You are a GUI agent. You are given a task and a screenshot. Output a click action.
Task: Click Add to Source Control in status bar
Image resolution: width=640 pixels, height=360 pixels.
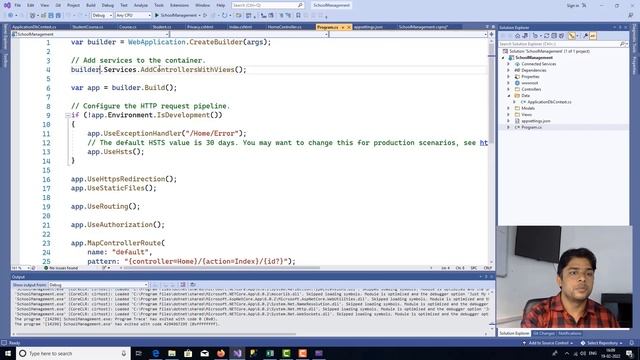tap(548, 343)
